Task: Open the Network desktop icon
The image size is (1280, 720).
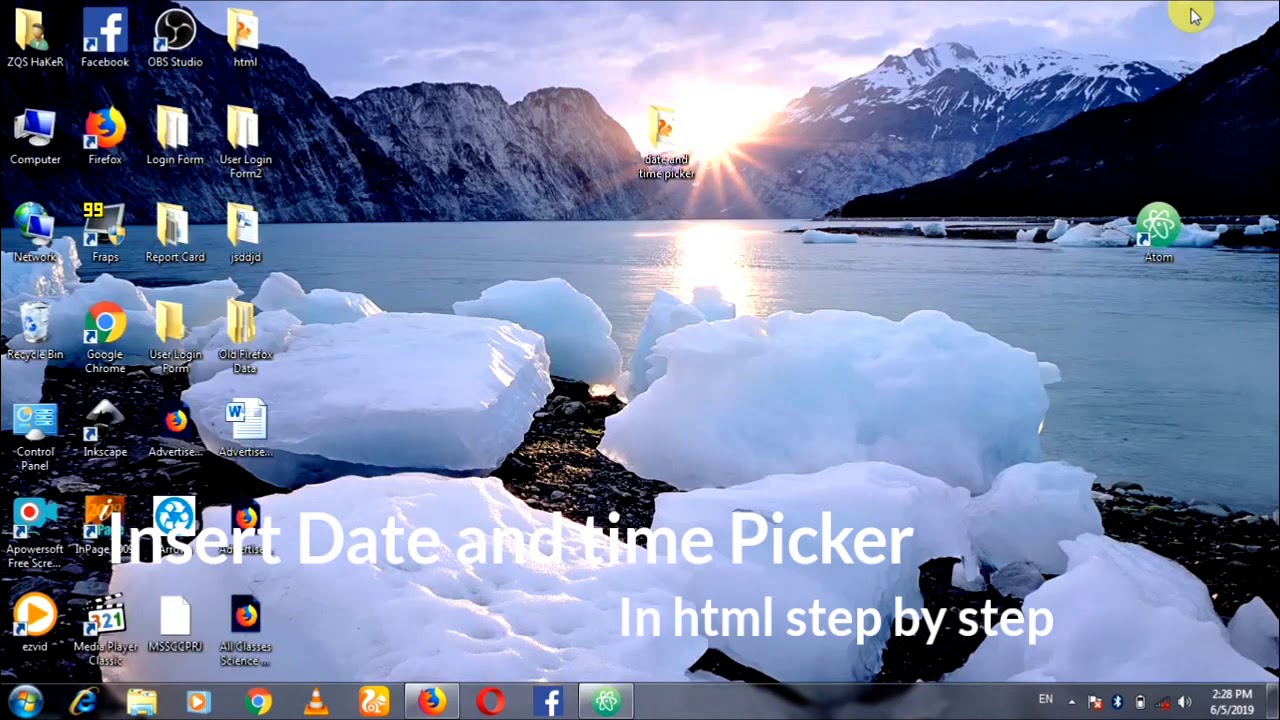Action: pyautogui.click(x=35, y=233)
